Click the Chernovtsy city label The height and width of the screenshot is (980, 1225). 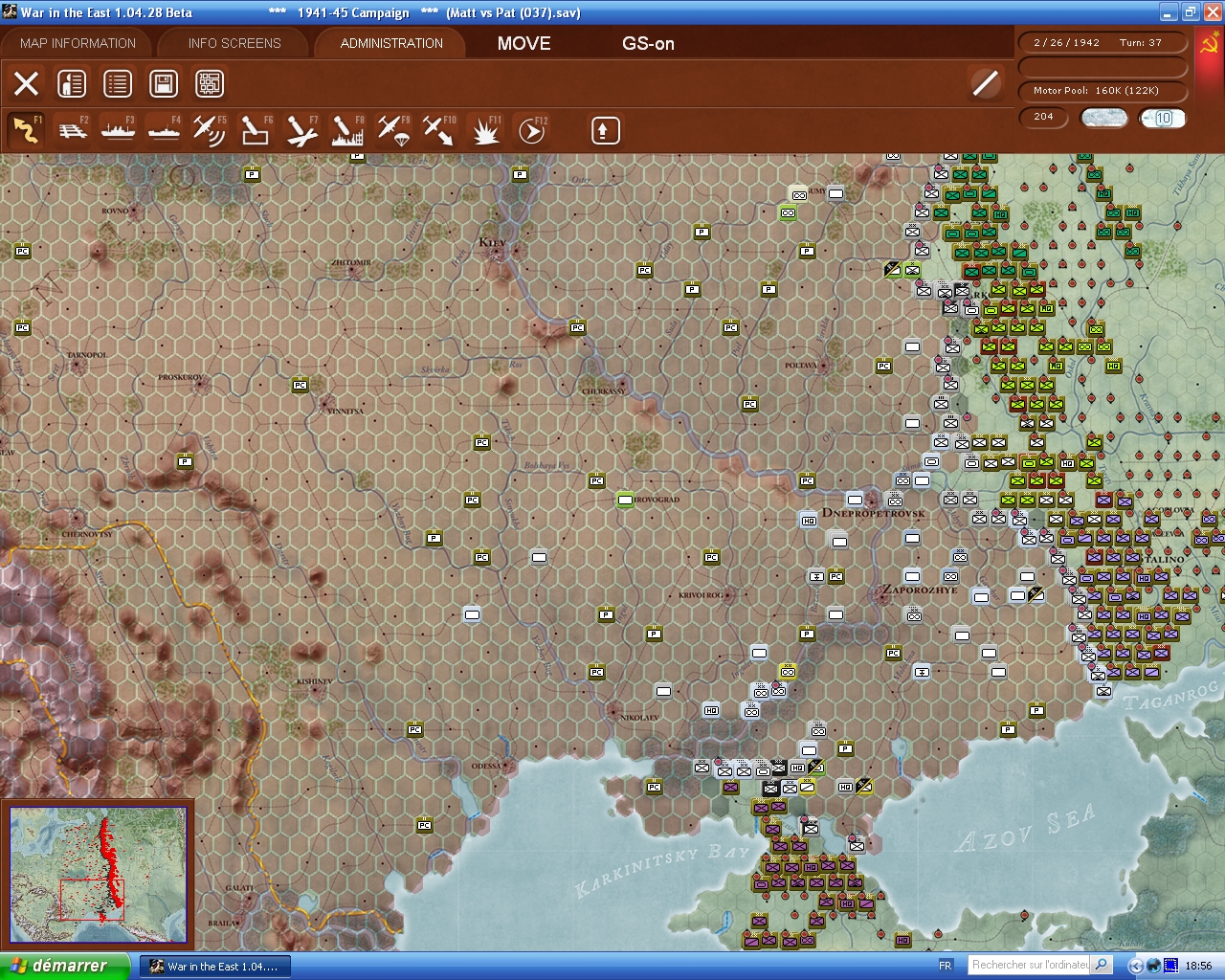click(87, 534)
